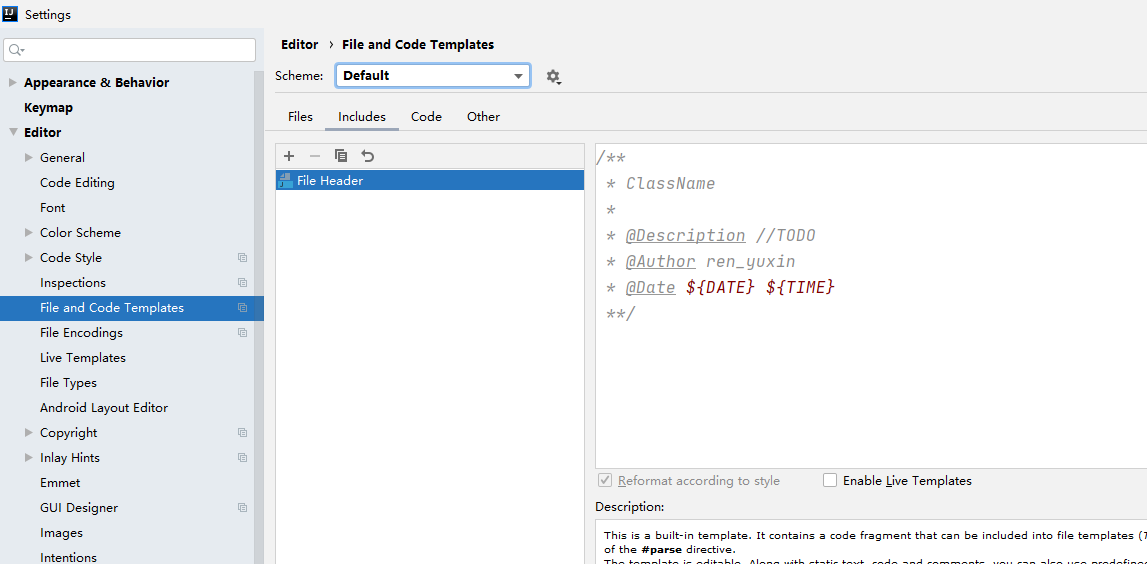Select the File Header template row
This screenshot has width=1147, height=564.
(429, 181)
